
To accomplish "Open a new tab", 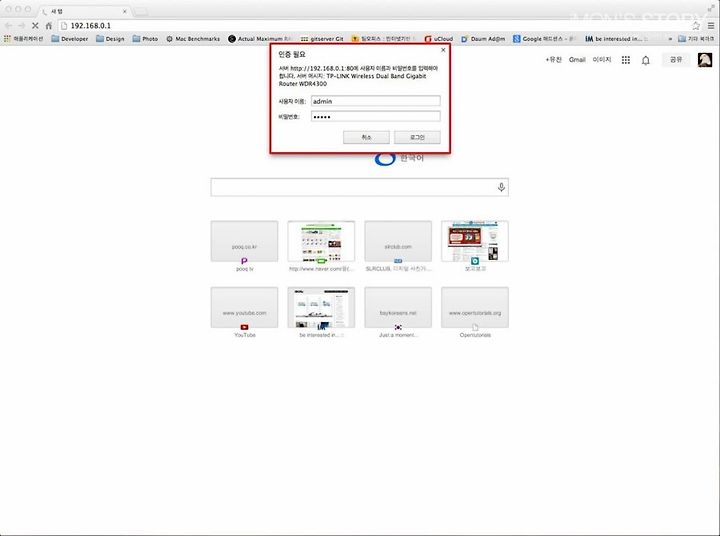I will [x=141, y=11].
